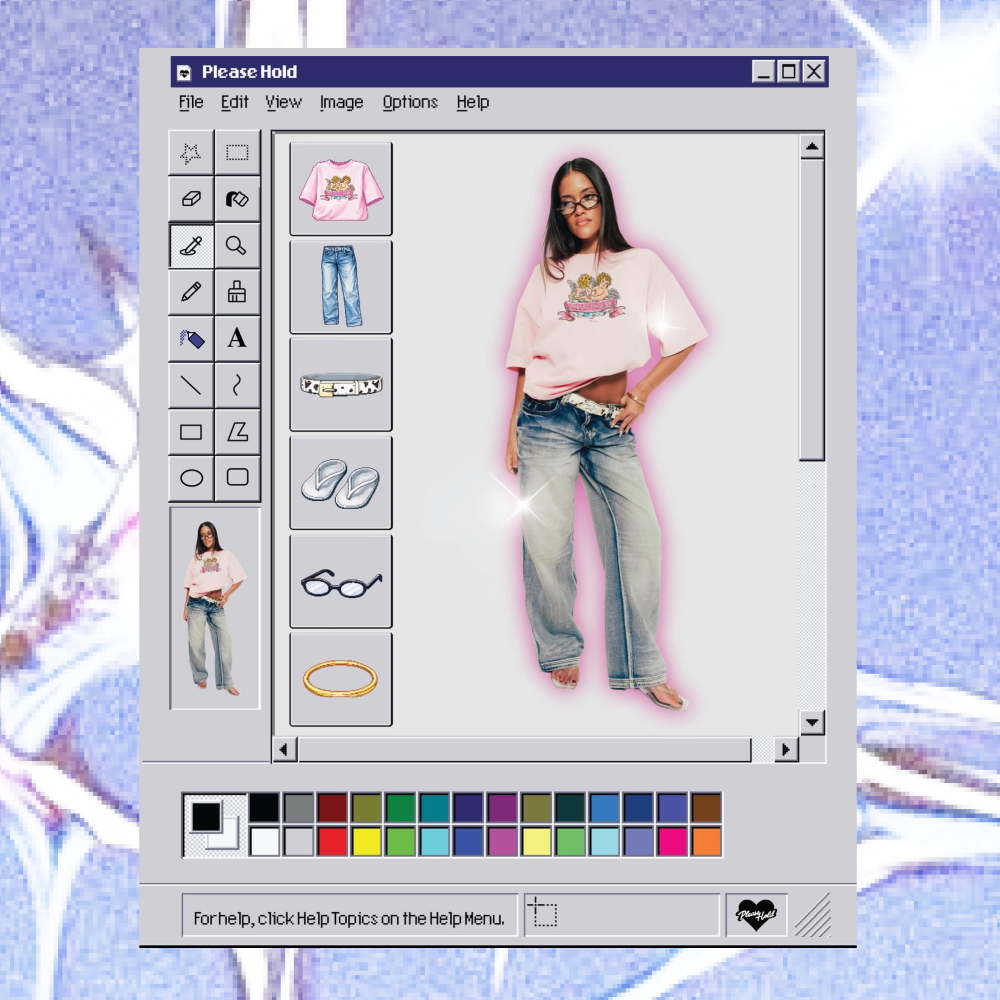Click the Please Hold heart logo
1000x1000 pixels.
tap(756, 915)
